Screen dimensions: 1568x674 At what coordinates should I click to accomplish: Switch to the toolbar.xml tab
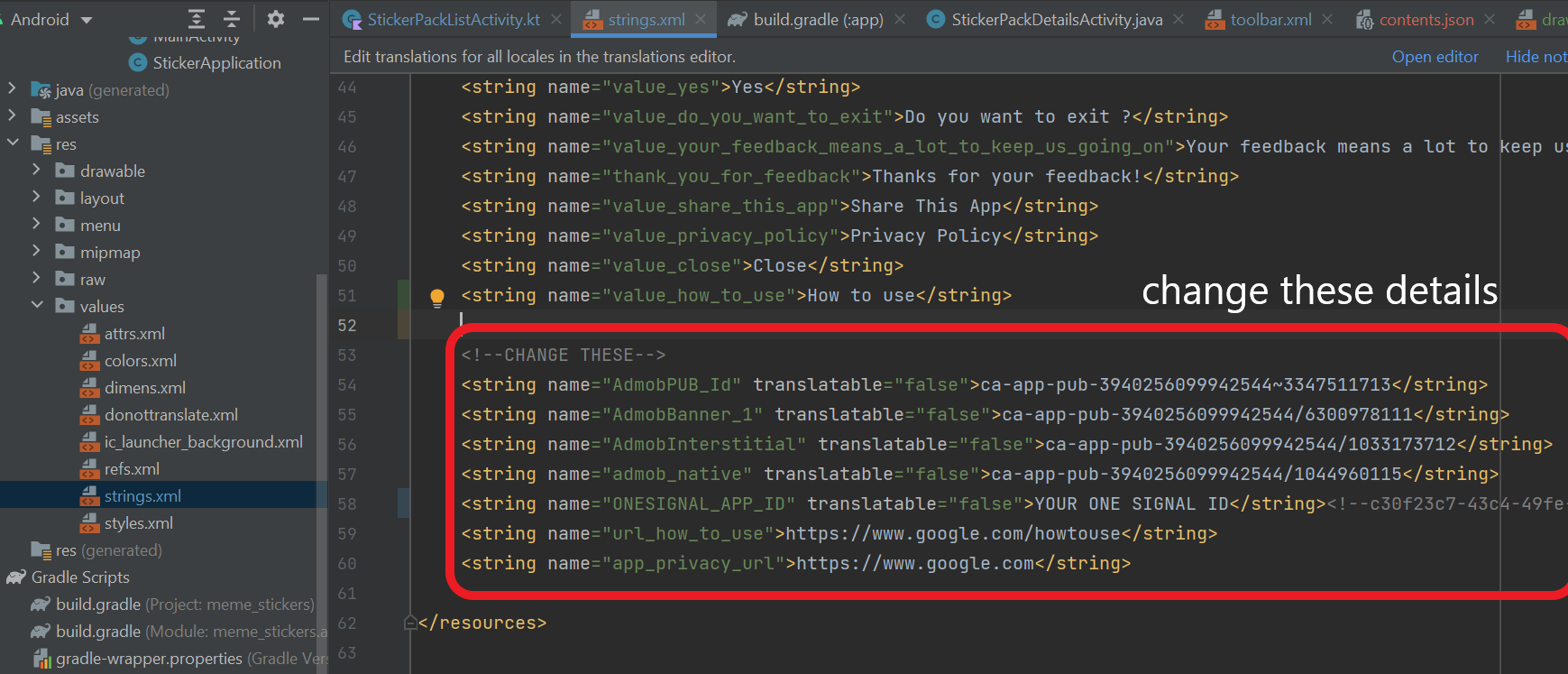click(x=1270, y=19)
